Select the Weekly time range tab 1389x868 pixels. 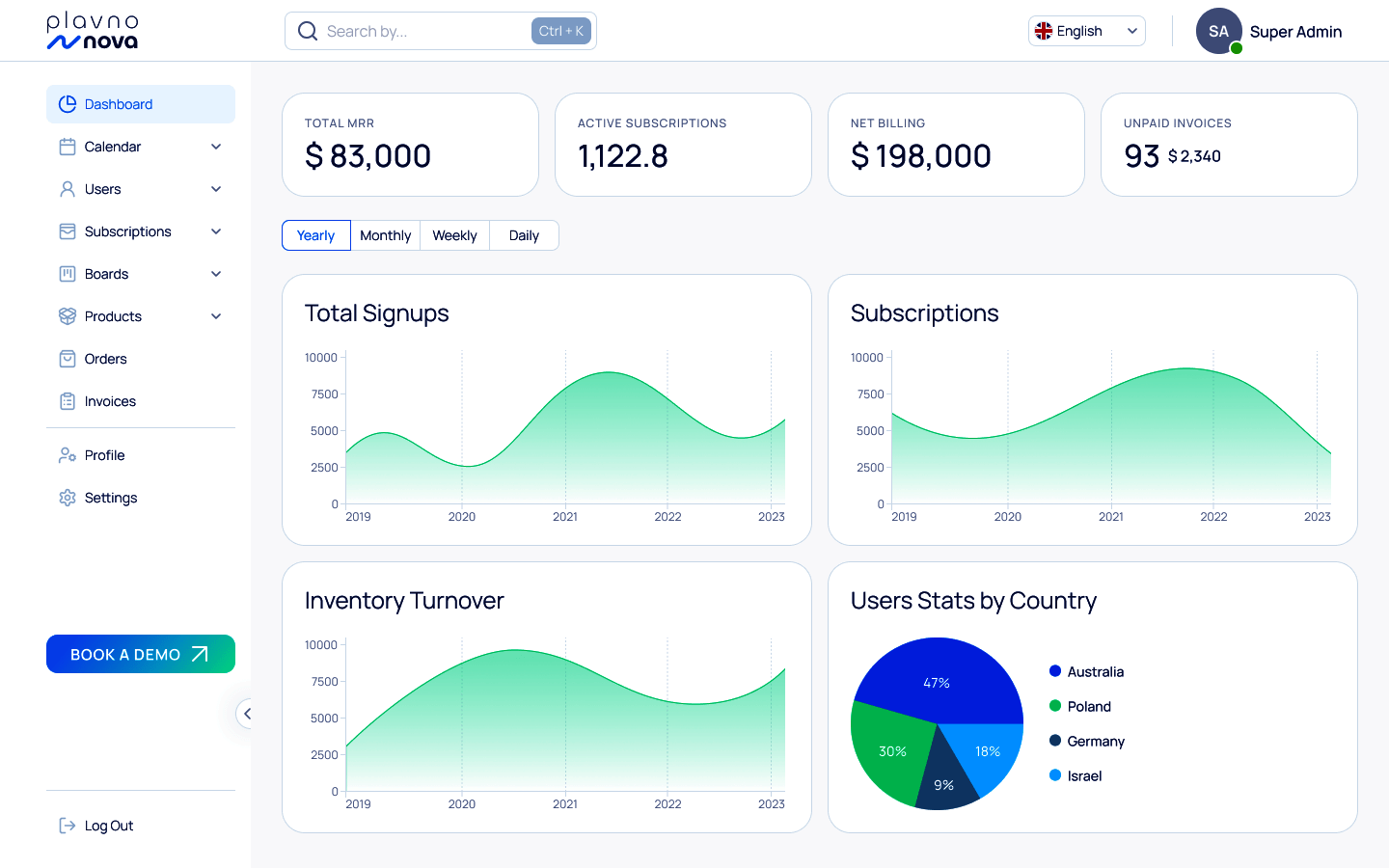(455, 235)
